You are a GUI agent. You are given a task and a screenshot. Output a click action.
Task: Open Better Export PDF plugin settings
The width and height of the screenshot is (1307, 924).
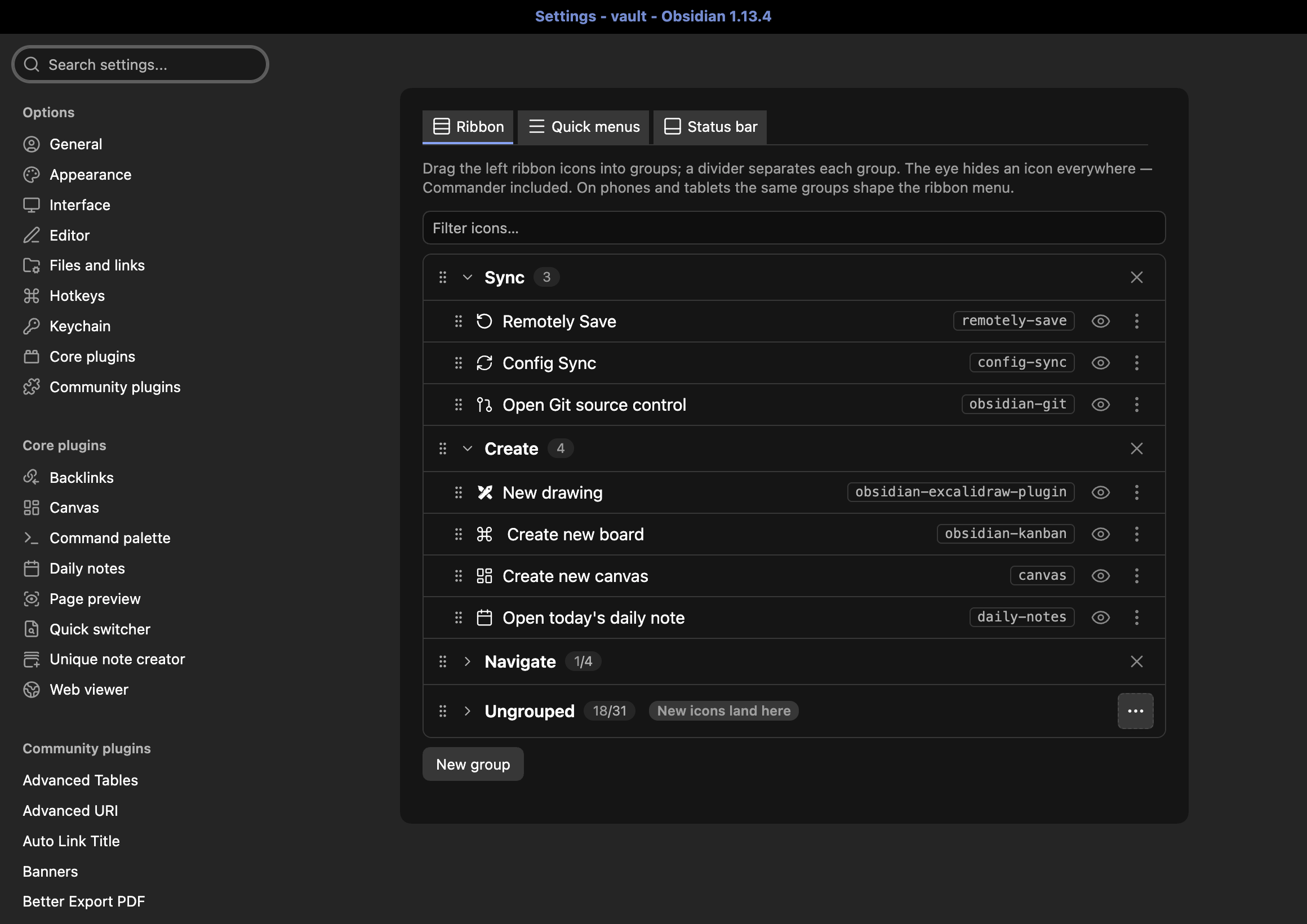84,902
